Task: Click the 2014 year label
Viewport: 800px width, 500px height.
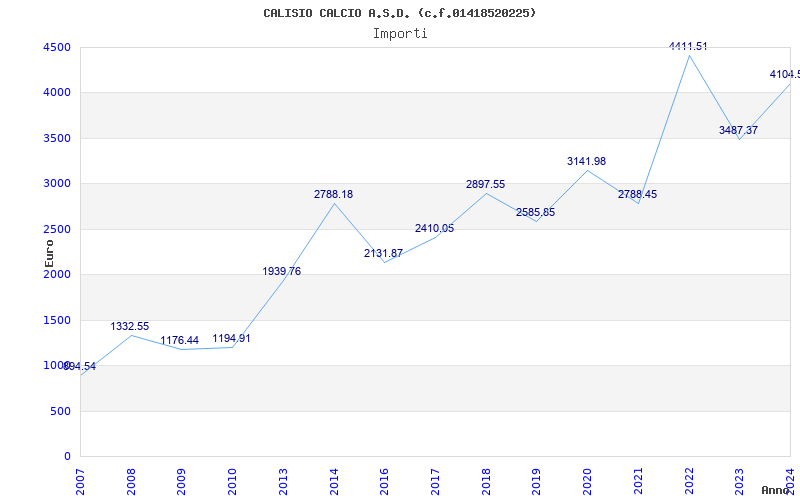Action: pyautogui.click(x=334, y=482)
